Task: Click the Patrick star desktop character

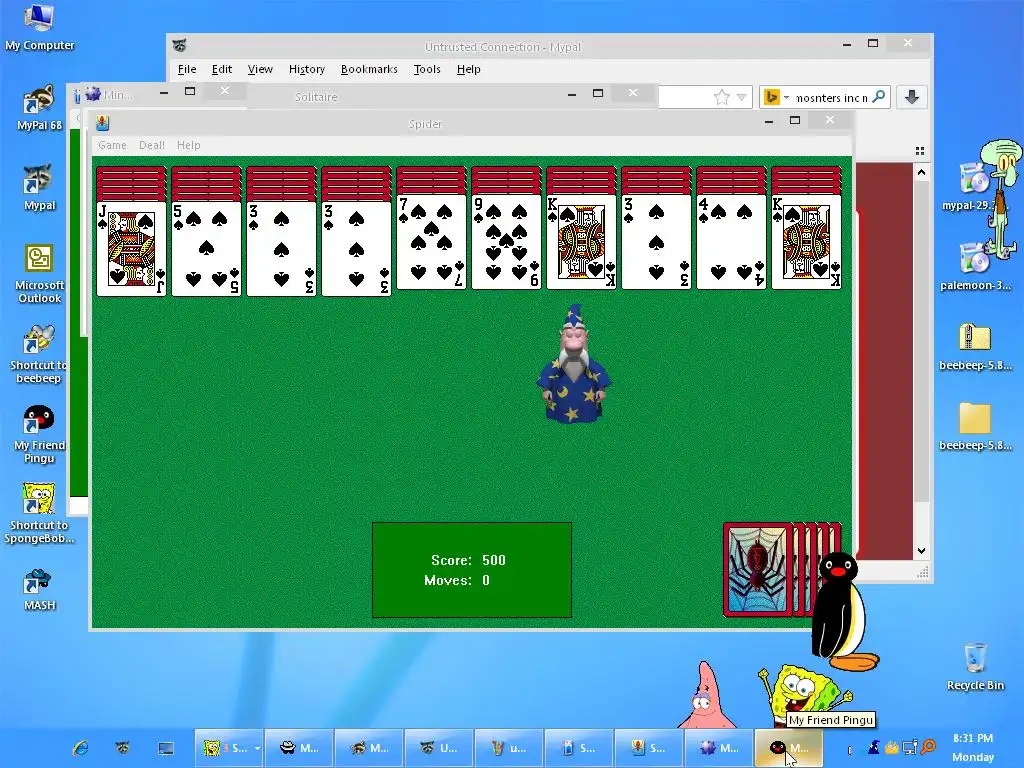Action: 705,696
